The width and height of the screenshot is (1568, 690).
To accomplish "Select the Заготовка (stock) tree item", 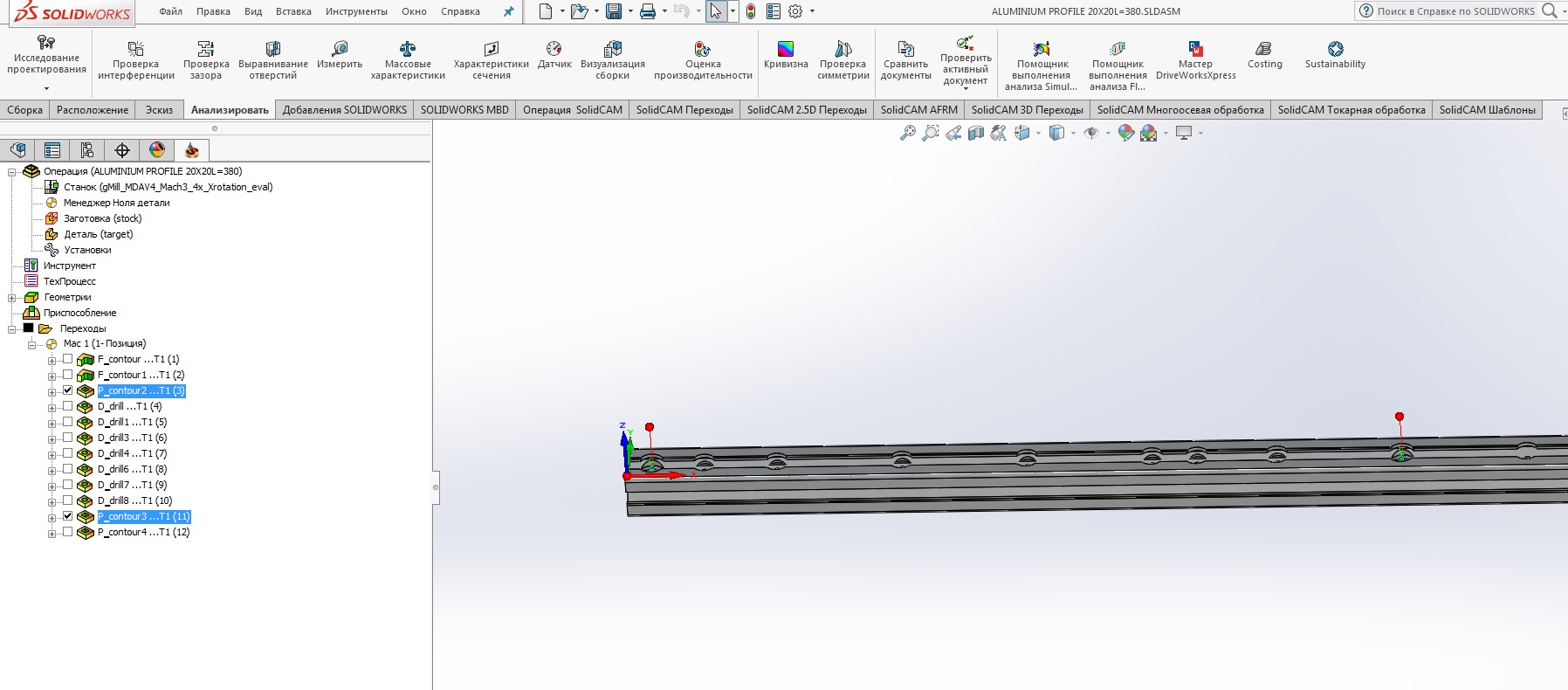I will click(x=102, y=218).
